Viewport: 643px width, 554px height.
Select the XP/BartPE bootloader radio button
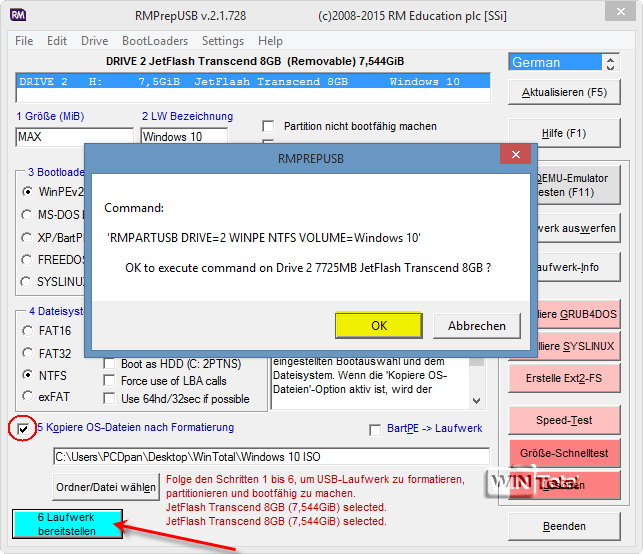pyautogui.click(x=27, y=237)
